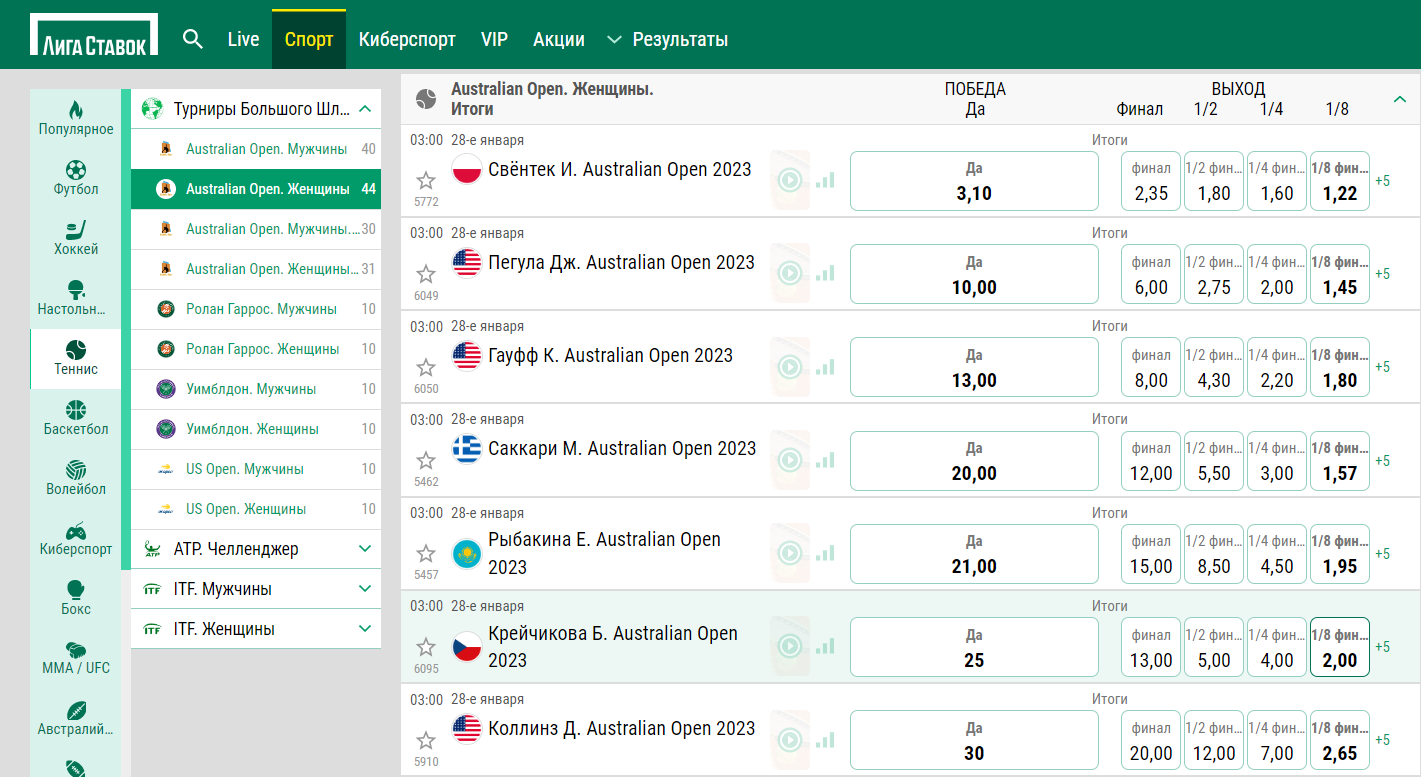
Task: Open the Спорт tab
Action: tap(309, 40)
